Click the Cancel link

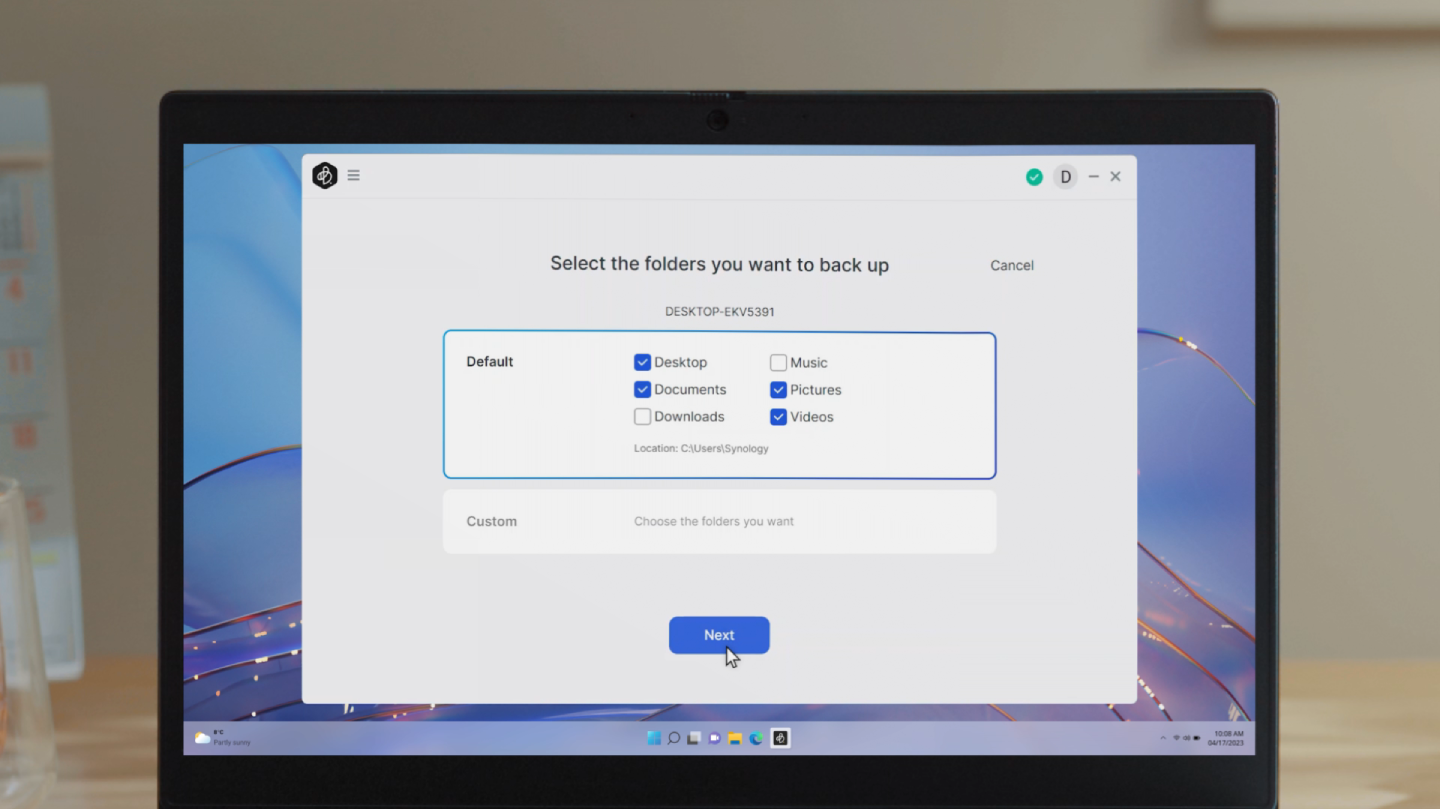(1011, 265)
